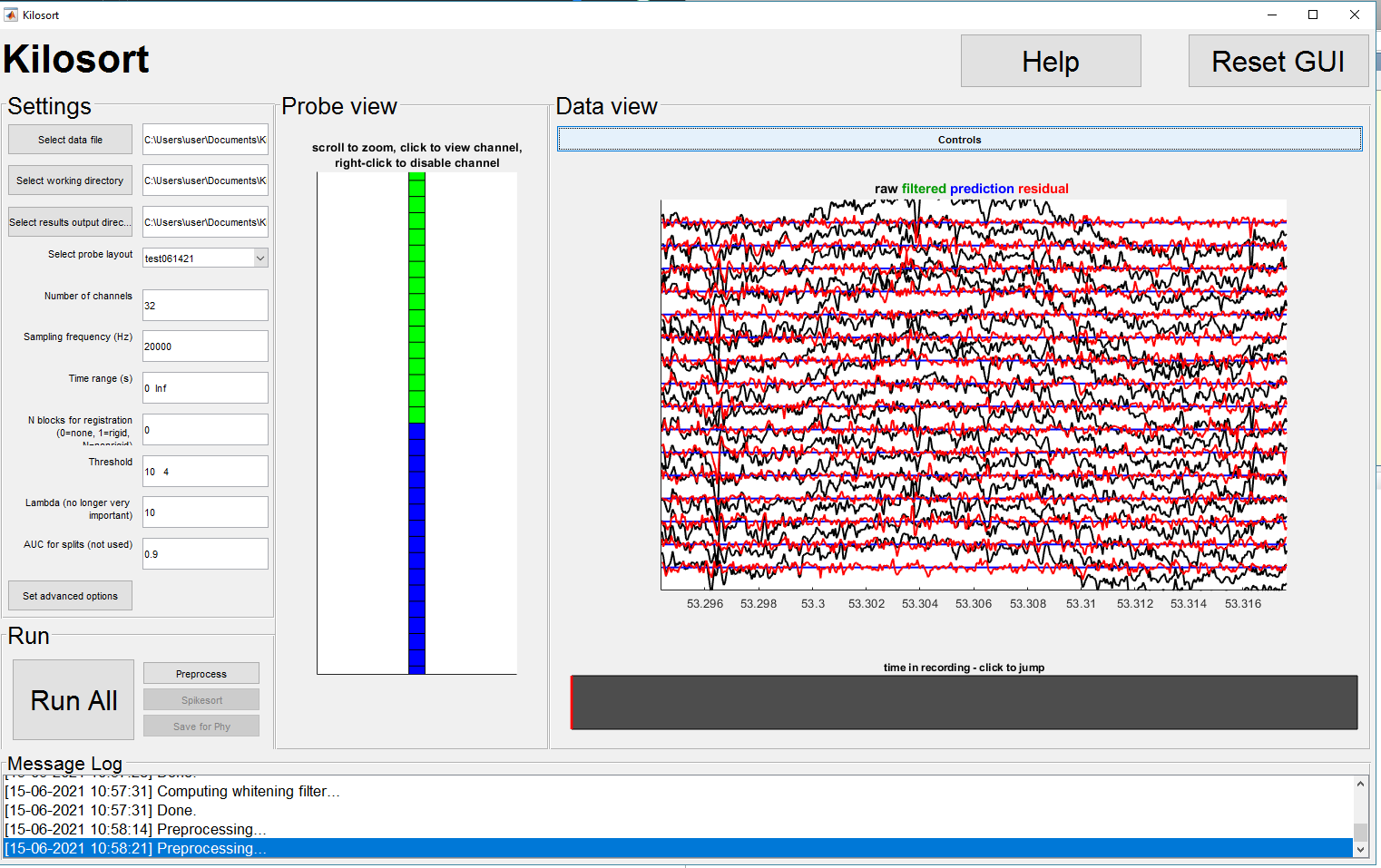This screenshot has width=1381, height=868.
Task: Click Help button
Action: pyautogui.click(x=1050, y=61)
